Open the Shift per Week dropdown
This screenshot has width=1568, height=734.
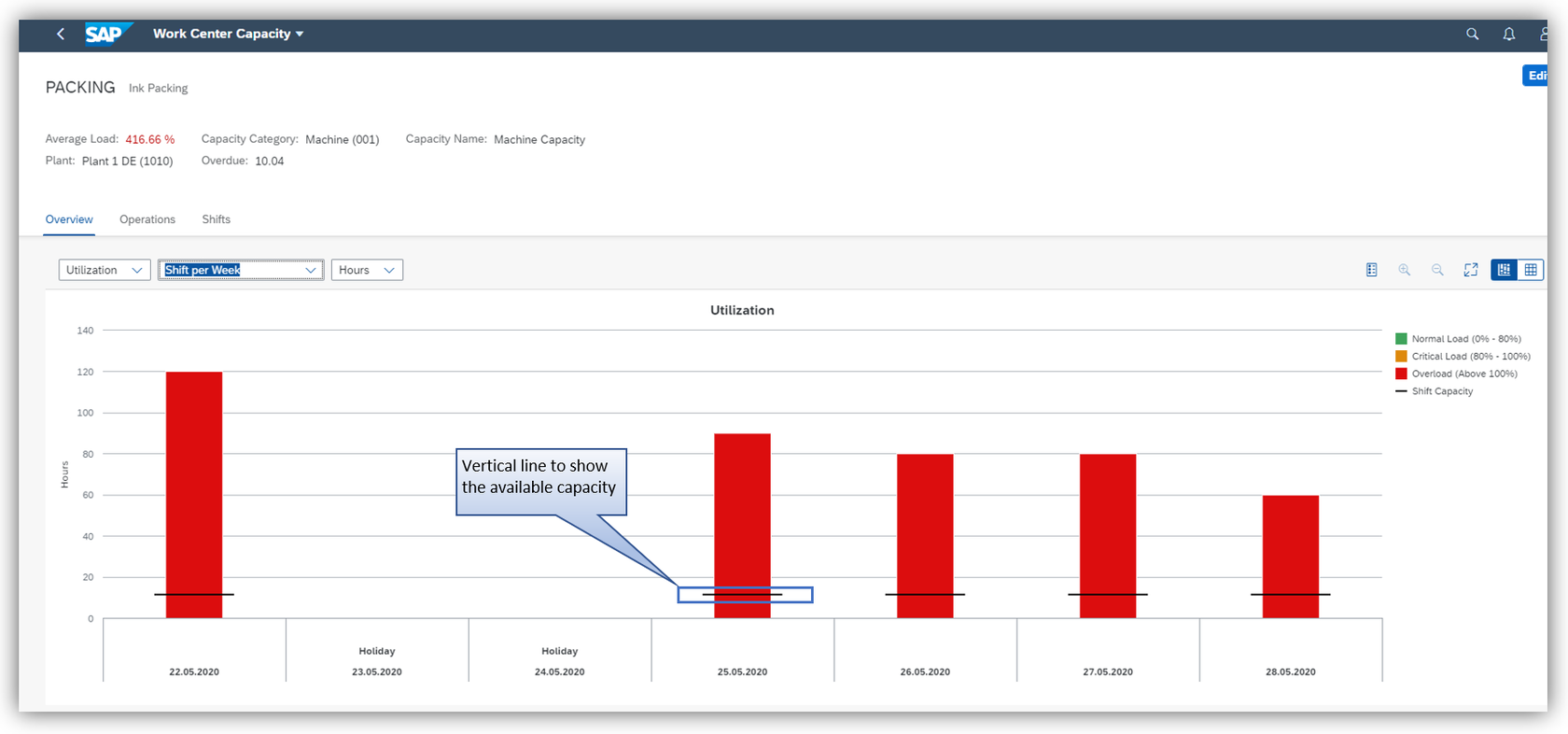pos(241,270)
